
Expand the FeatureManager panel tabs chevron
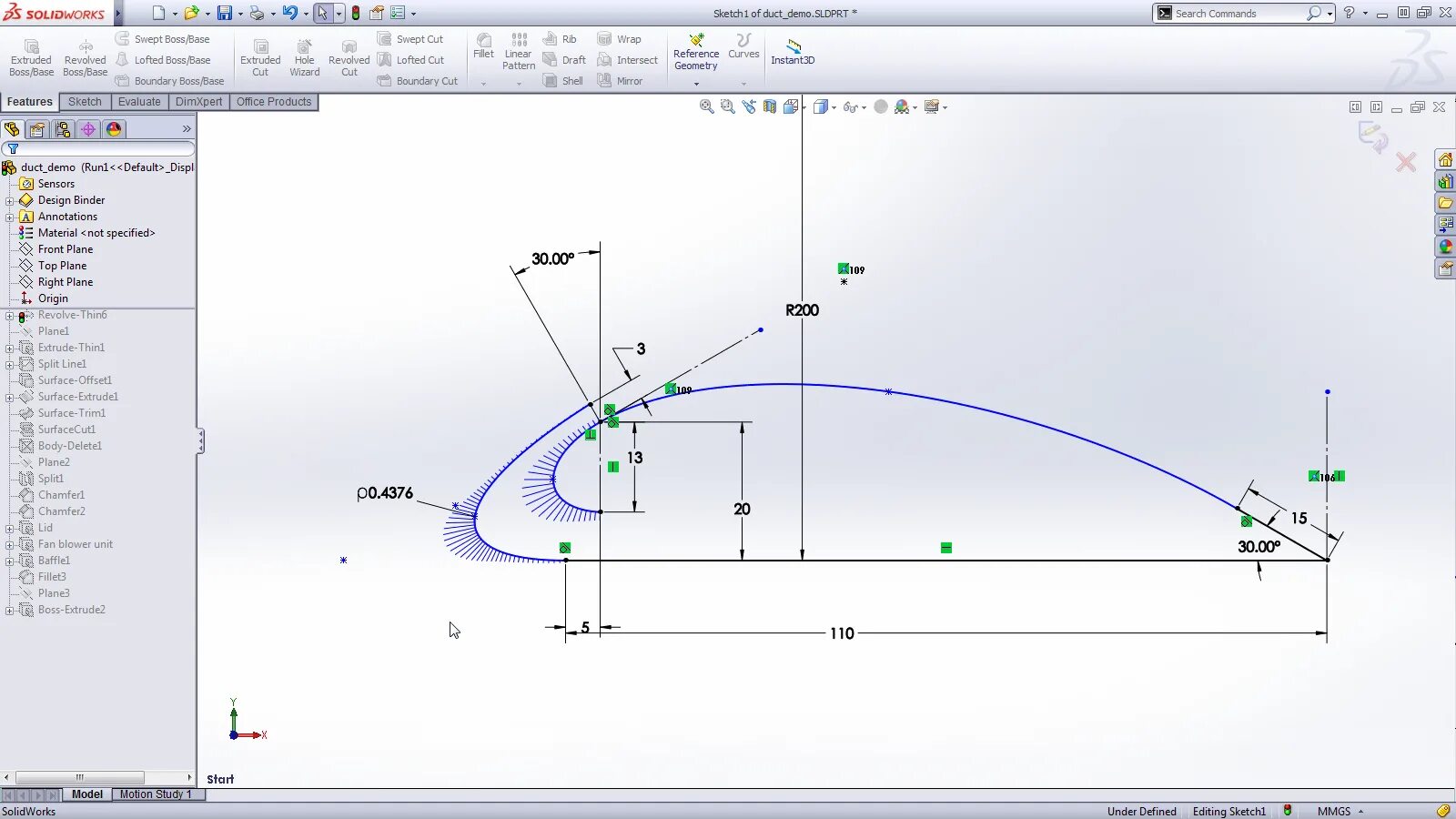pos(187,129)
